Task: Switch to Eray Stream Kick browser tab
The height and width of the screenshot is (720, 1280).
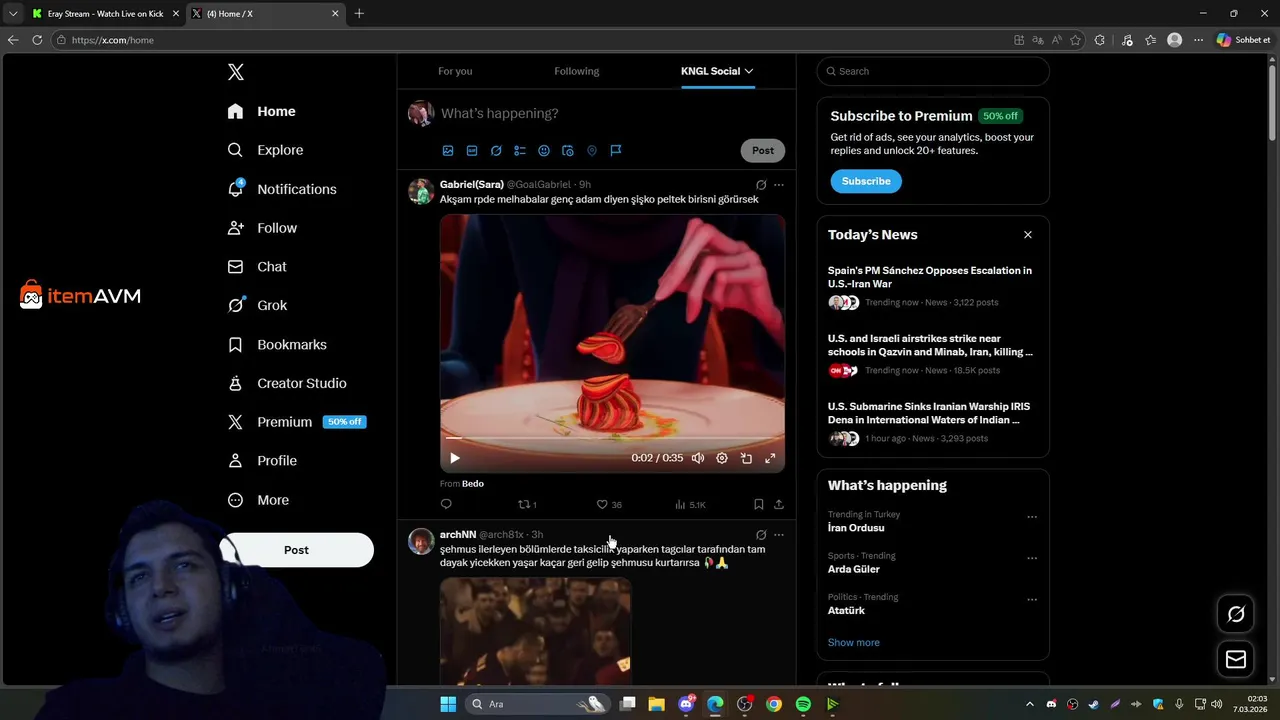Action: (x=105, y=14)
